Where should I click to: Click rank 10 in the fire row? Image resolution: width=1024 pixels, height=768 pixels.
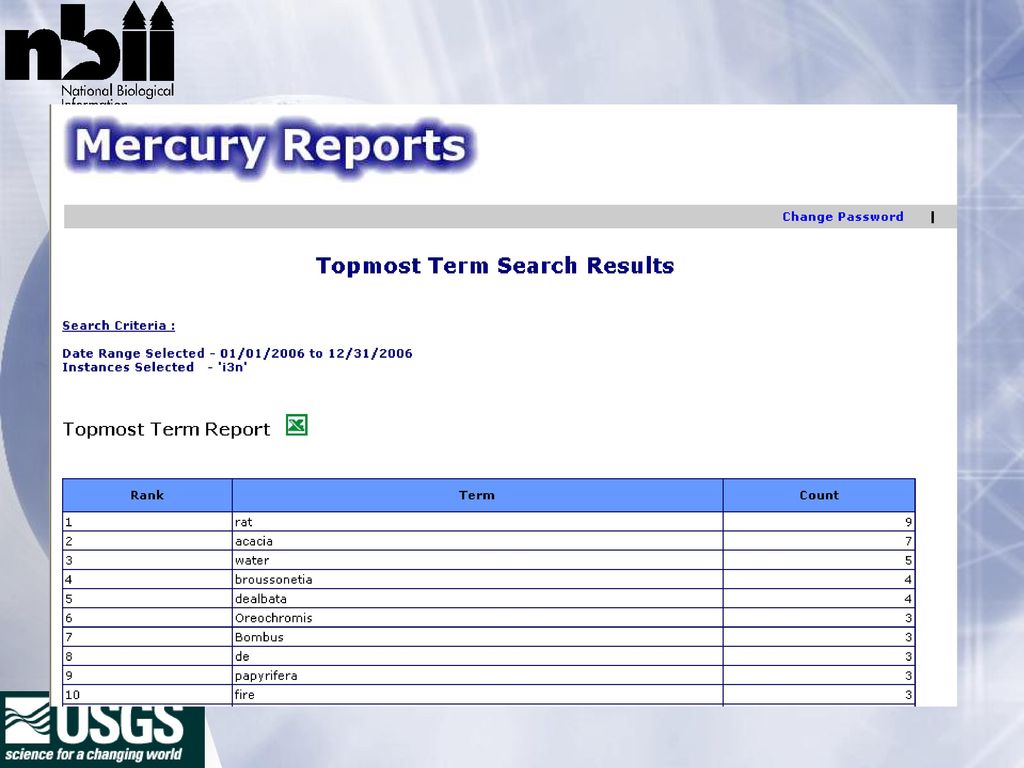(x=72, y=695)
